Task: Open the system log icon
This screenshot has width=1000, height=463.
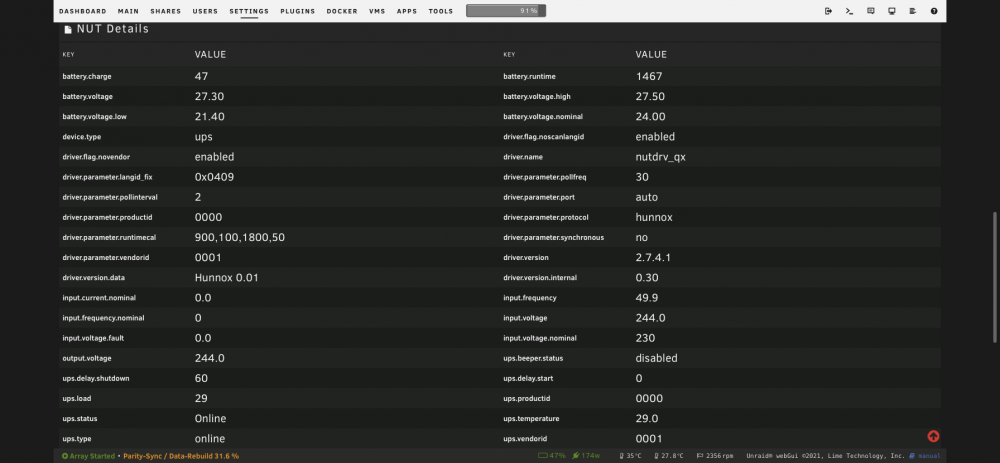Action: point(913,11)
